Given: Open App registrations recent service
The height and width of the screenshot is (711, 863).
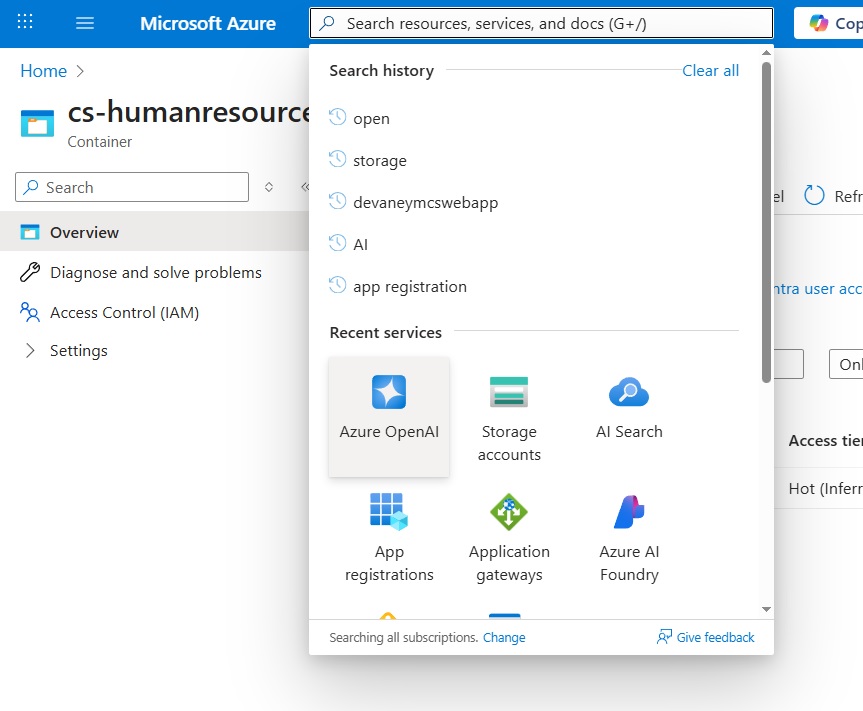Looking at the screenshot, I should tap(389, 538).
